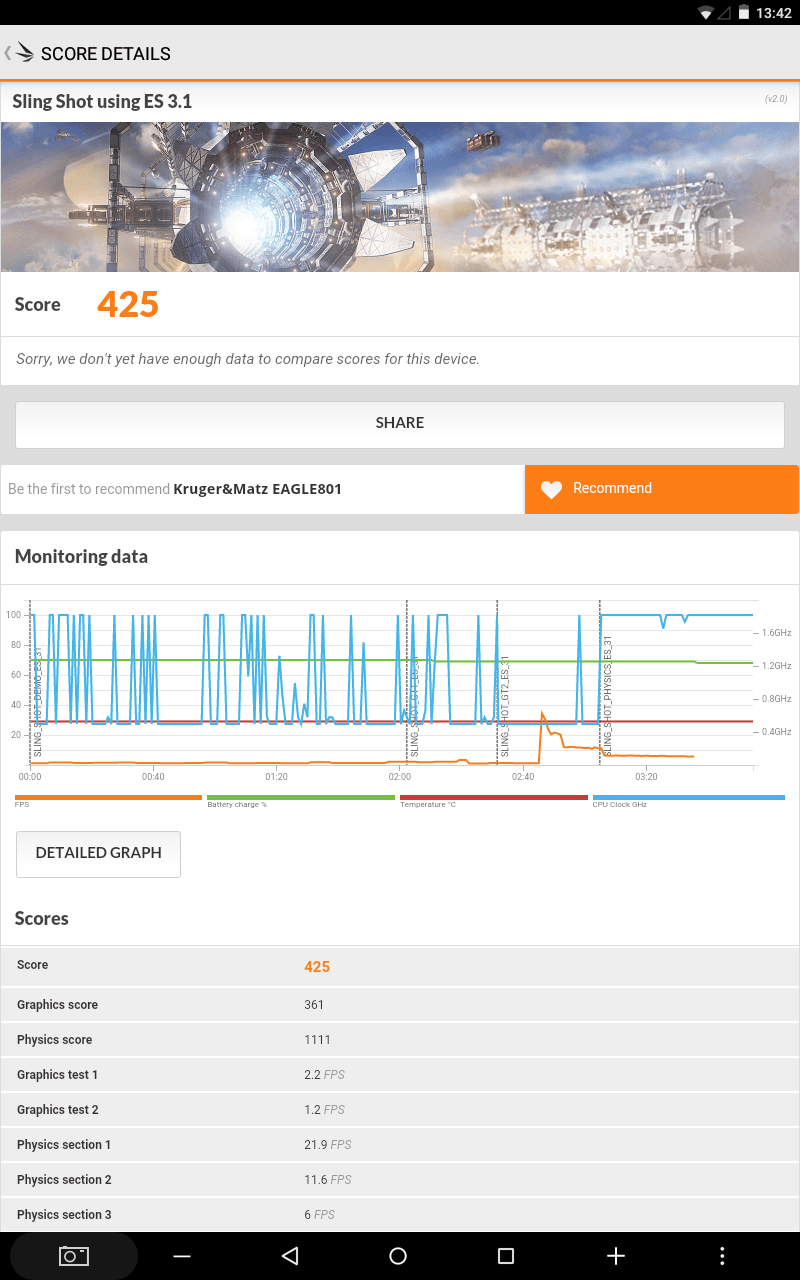This screenshot has height=1280, width=800.
Task: Tap the CPU Clock GHz blue legend bar
Action: [688, 797]
